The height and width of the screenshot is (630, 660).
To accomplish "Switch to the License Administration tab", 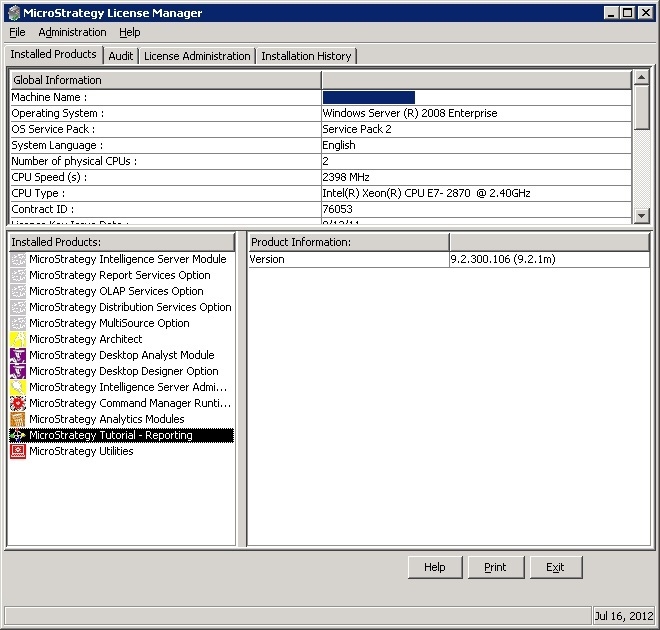I will click(x=197, y=56).
